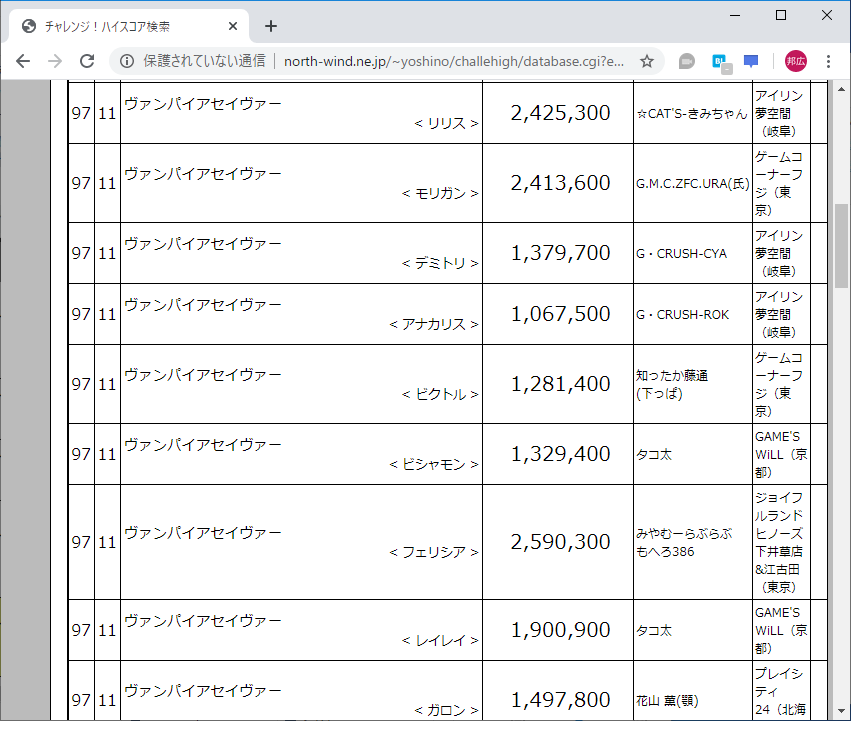Click the character name < デミトリ >
Image resolution: width=851 pixels, height=736 pixels.
point(440,263)
